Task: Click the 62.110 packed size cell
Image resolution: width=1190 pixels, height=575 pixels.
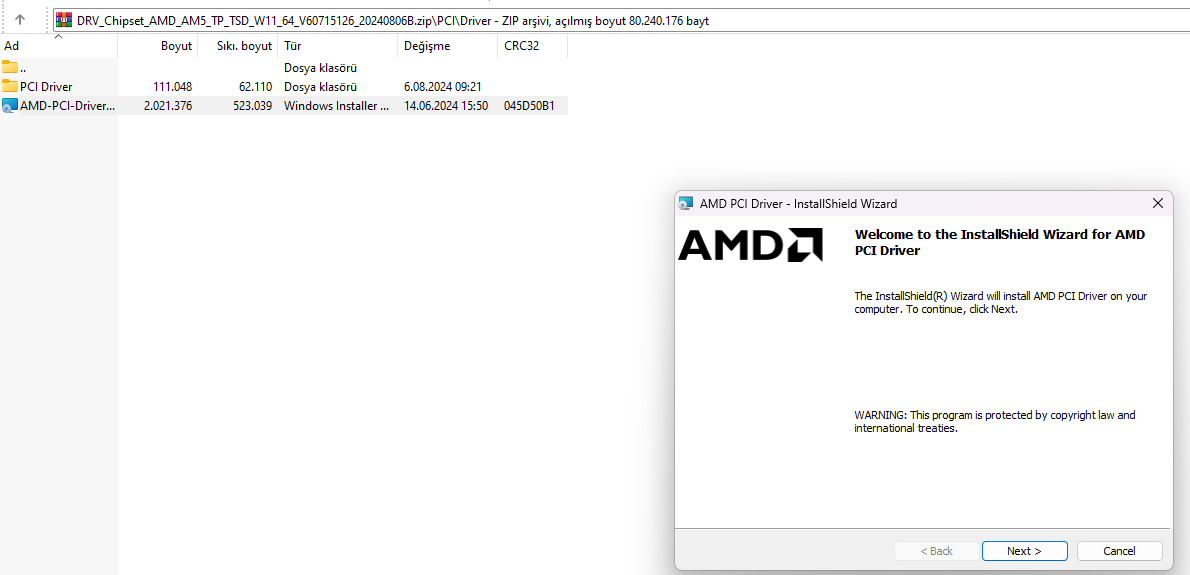Action: (256, 86)
